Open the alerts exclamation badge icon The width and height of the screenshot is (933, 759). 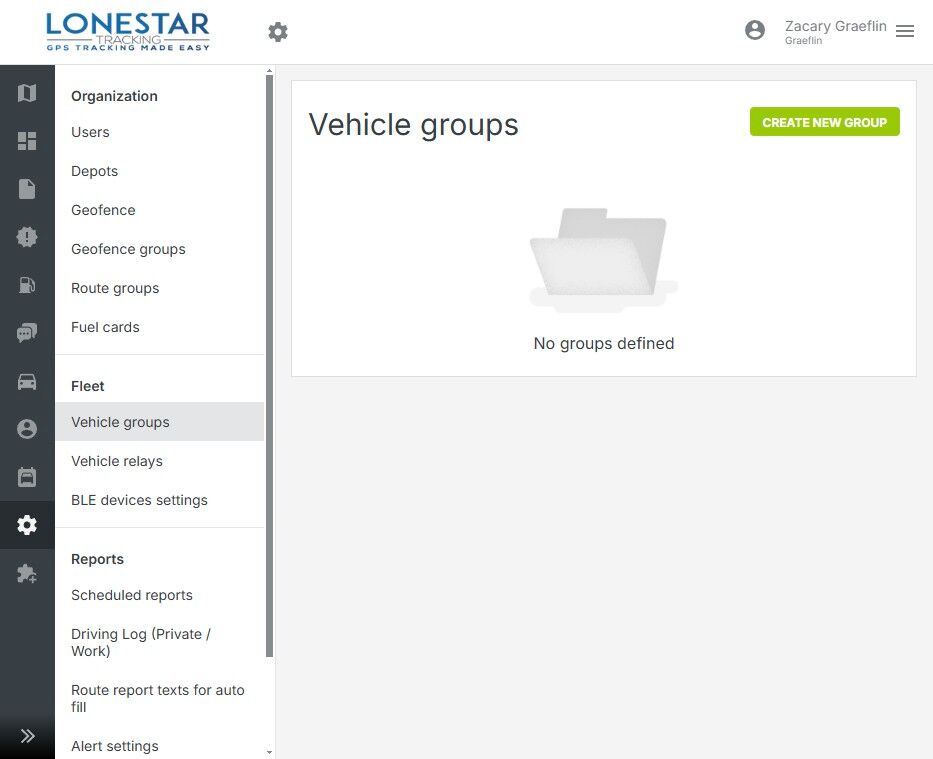pyautogui.click(x=27, y=237)
